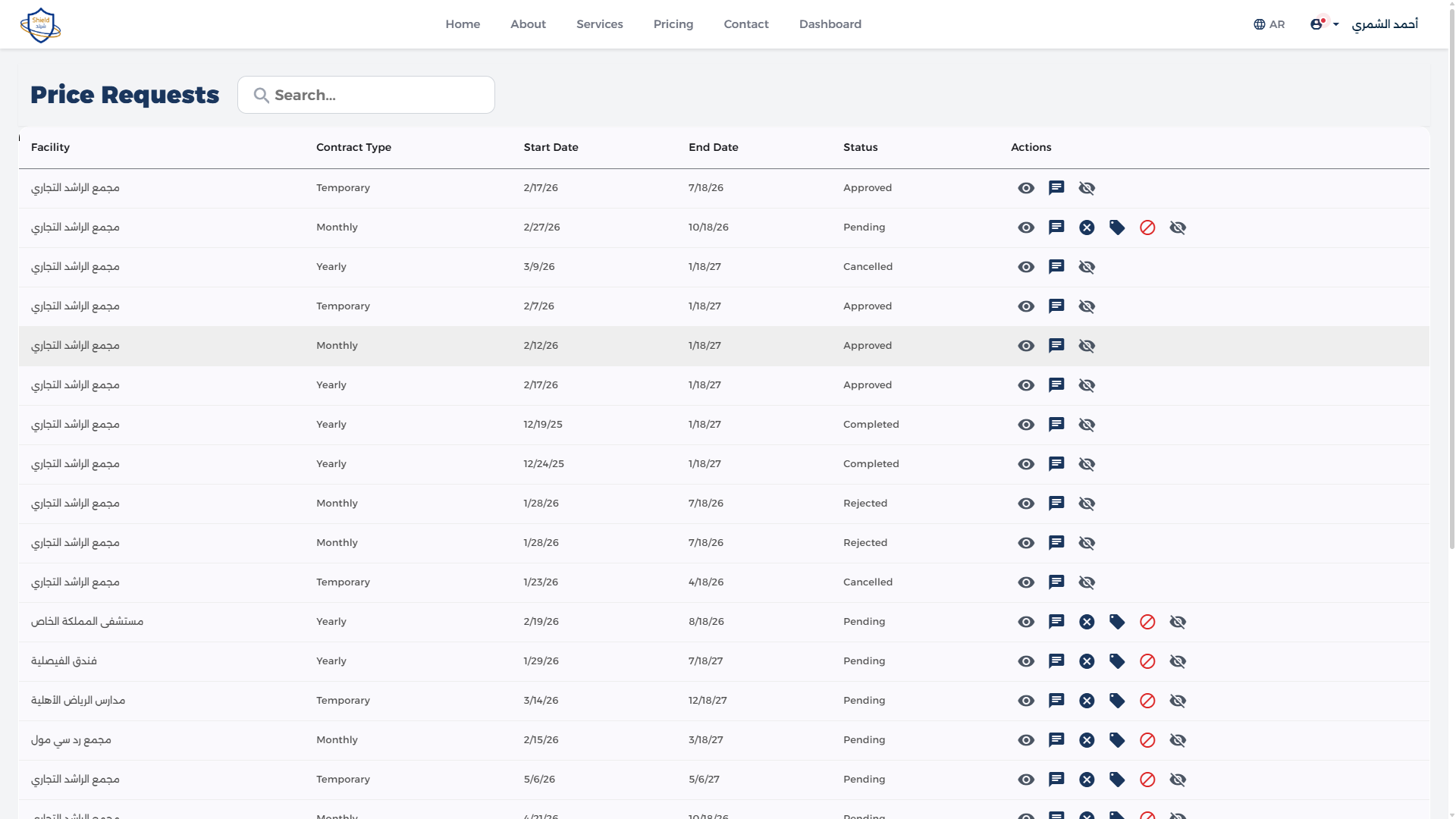The width and height of the screenshot is (1456, 819).
Task: Click the Shield company logo
Action: (40, 24)
